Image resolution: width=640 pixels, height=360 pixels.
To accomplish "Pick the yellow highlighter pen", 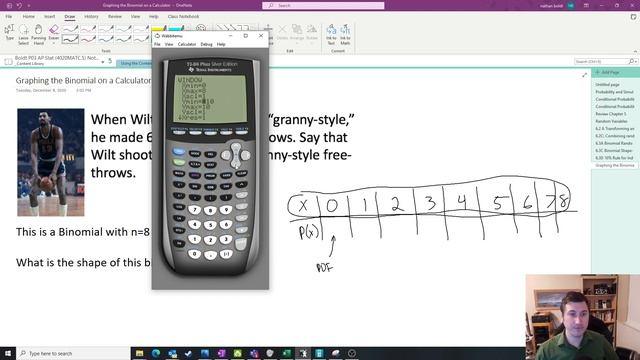I will (159, 29).
